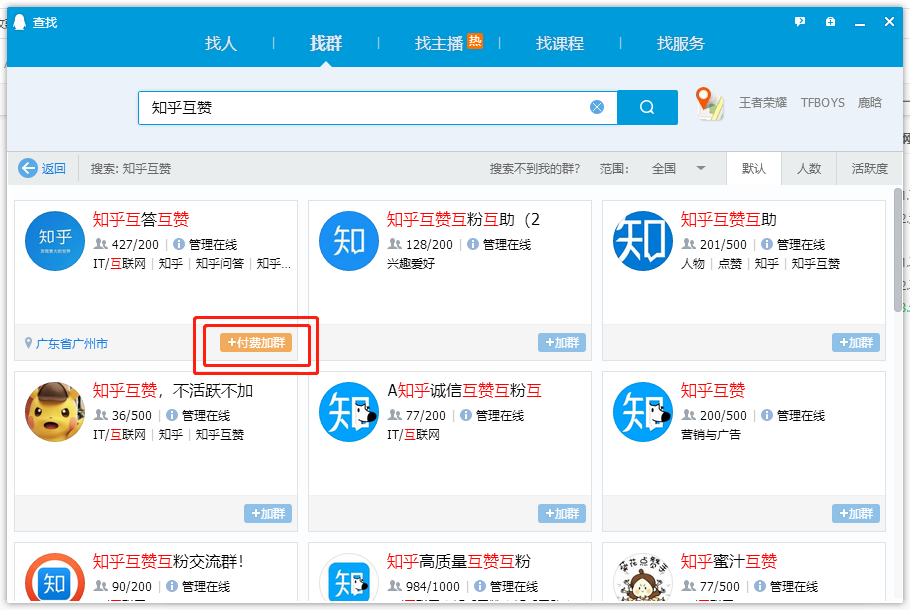This screenshot has height=610, width=910.
Task: Click the back arrow icon
Action: point(28,168)
